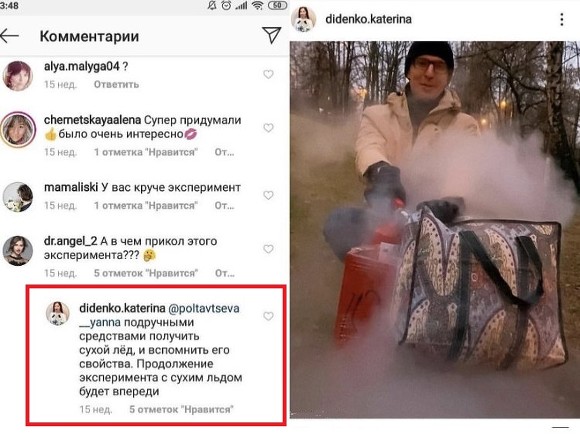The width and height of the screenshot is (580, 435).
Task: Open three-dot menu on didenko.katerina post
Action: [562, 20]
